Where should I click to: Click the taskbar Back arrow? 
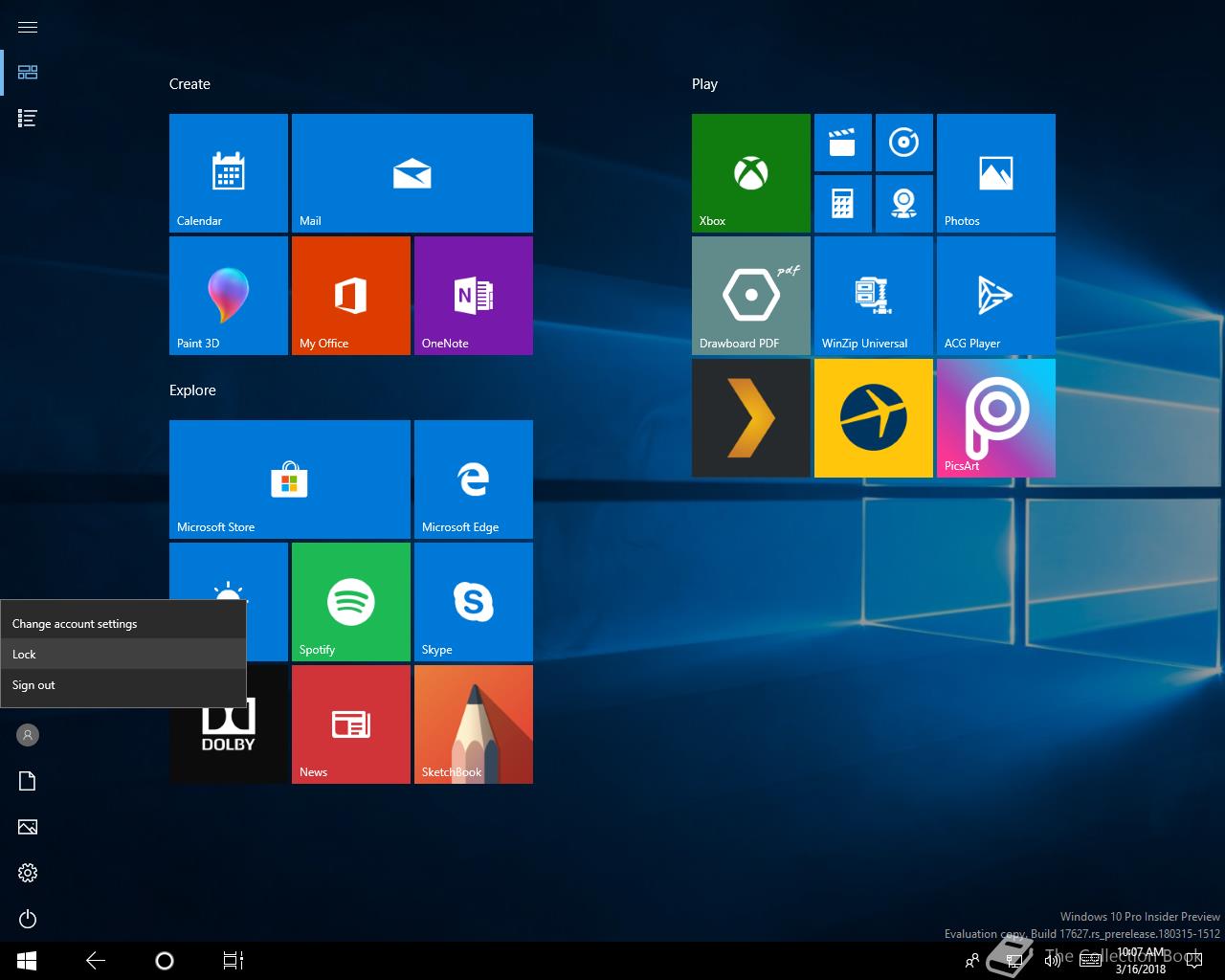point(96,961)
